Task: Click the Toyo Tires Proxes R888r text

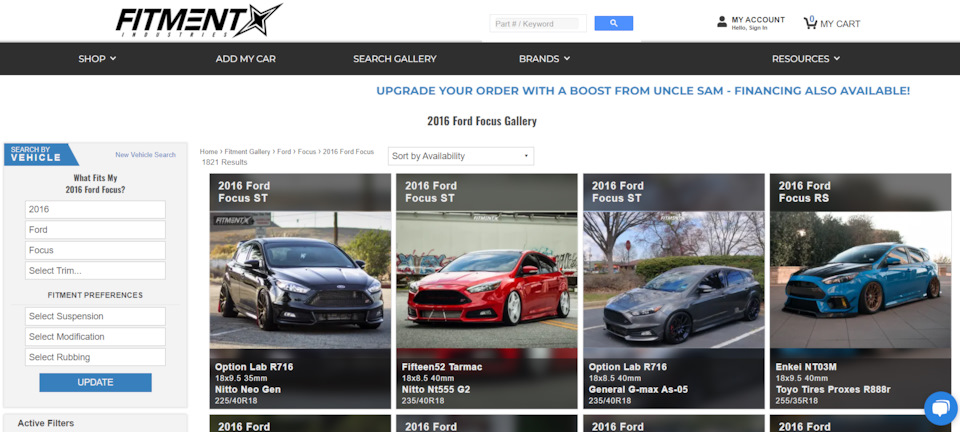Action: 833,389
